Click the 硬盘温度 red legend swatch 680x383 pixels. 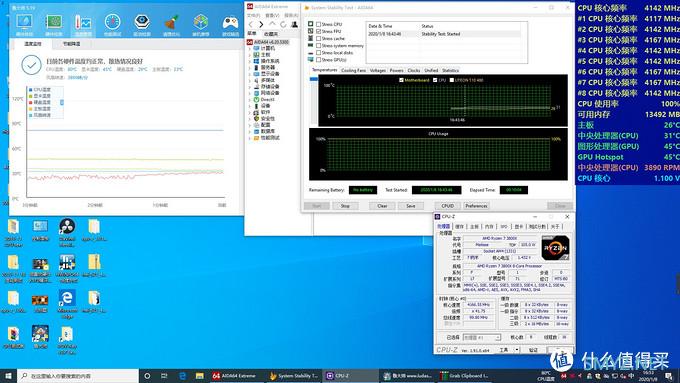point(30,102)
